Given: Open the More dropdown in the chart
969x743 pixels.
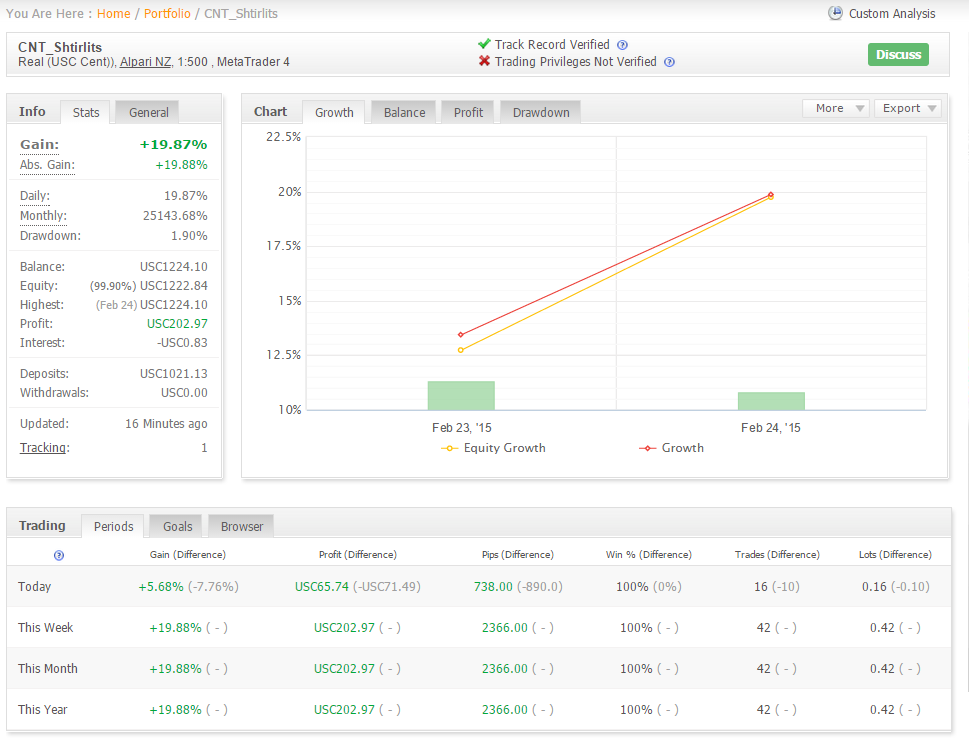Looking at the screenshot, I should pos(836,108).
